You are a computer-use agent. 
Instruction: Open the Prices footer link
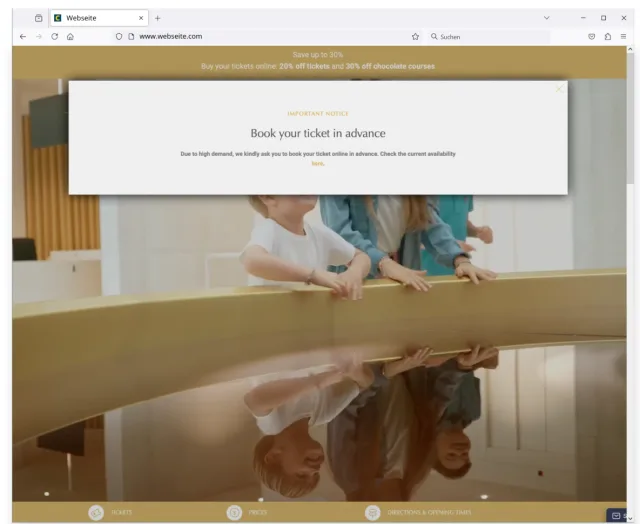pyautogui.click(x=258, y=513)
